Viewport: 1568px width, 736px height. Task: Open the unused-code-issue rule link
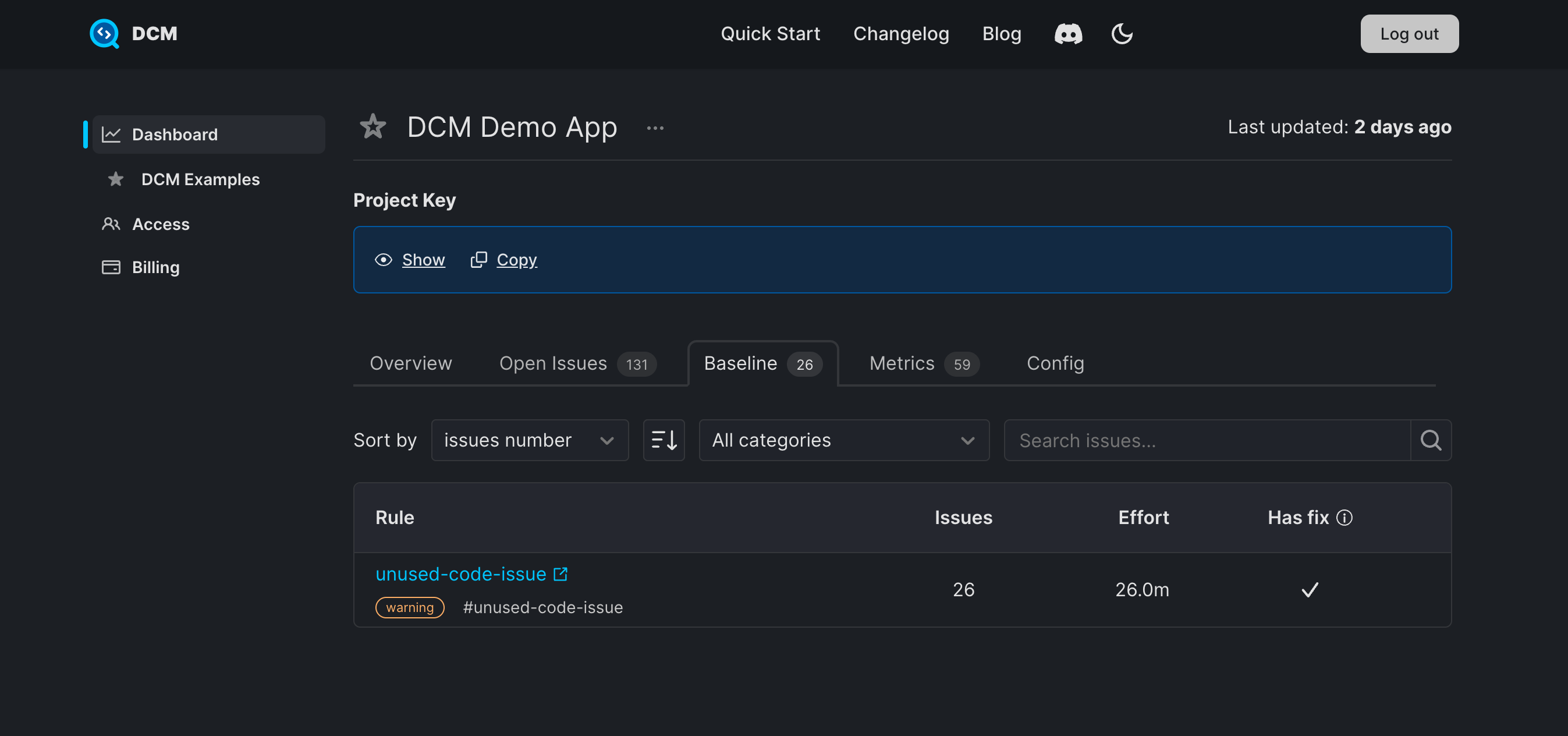click(x=460, y=574)
